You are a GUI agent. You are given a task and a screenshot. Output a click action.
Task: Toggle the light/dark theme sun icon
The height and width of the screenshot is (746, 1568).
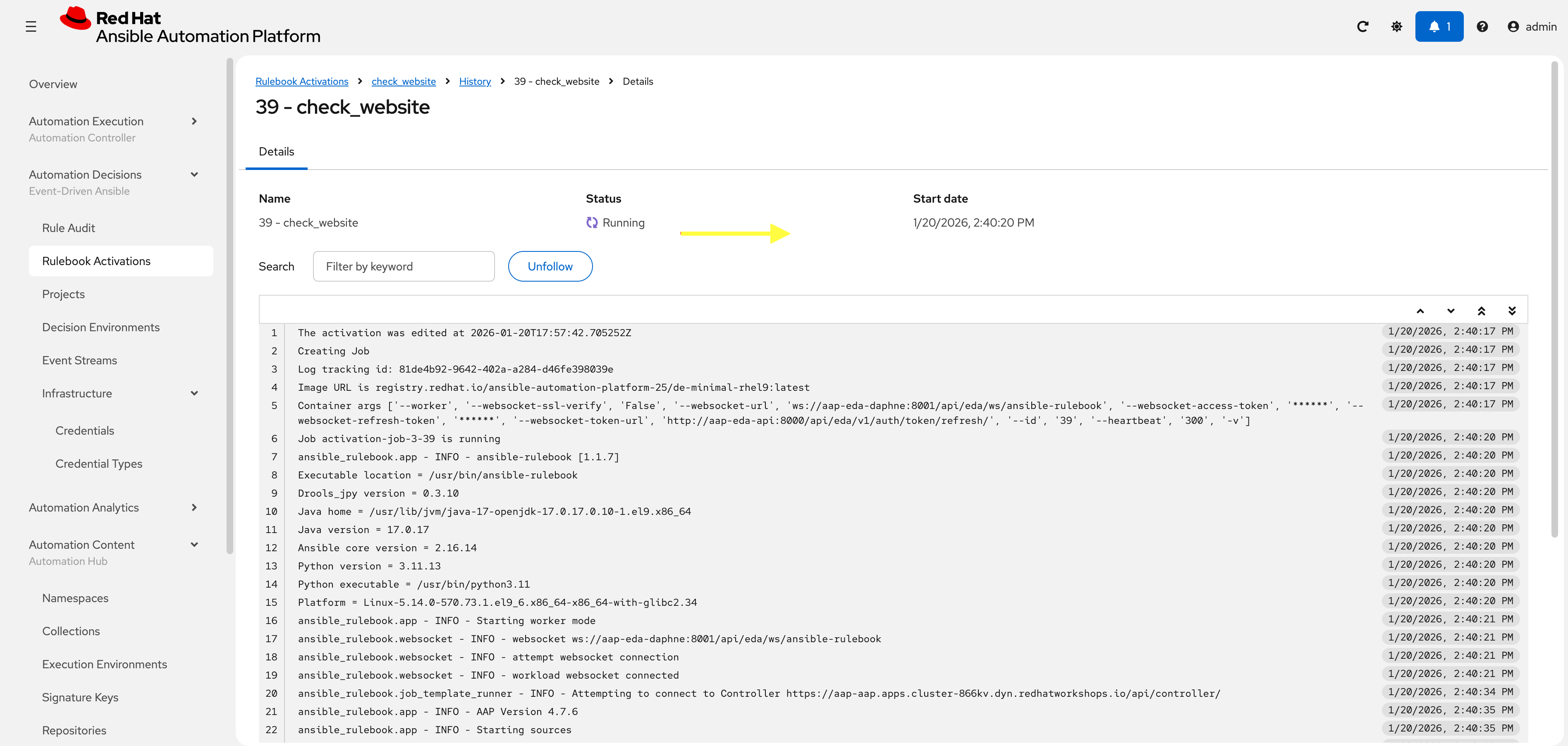pos(1396,26)
